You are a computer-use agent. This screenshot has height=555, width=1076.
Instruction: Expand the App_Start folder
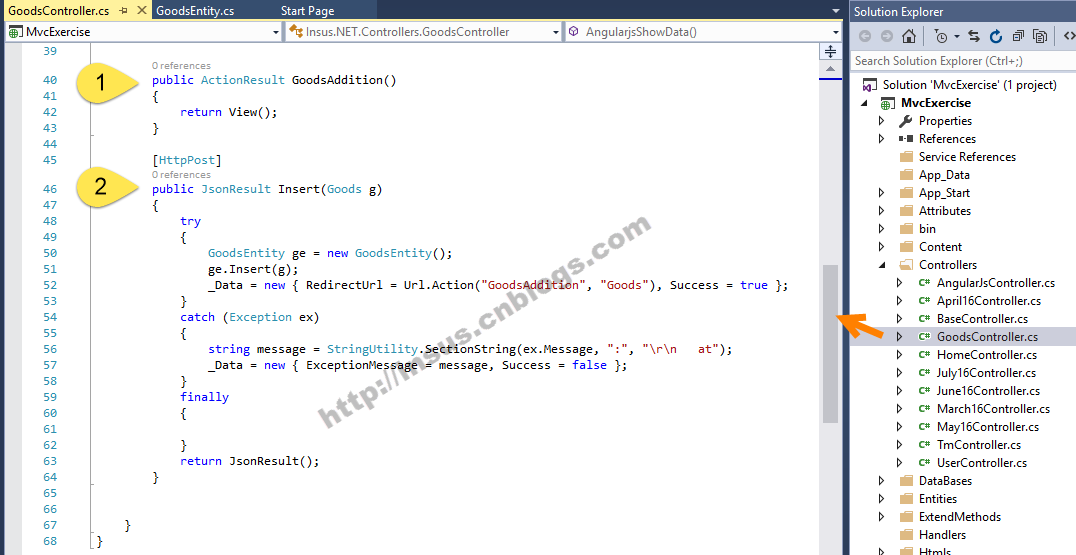tap(882, 193)
